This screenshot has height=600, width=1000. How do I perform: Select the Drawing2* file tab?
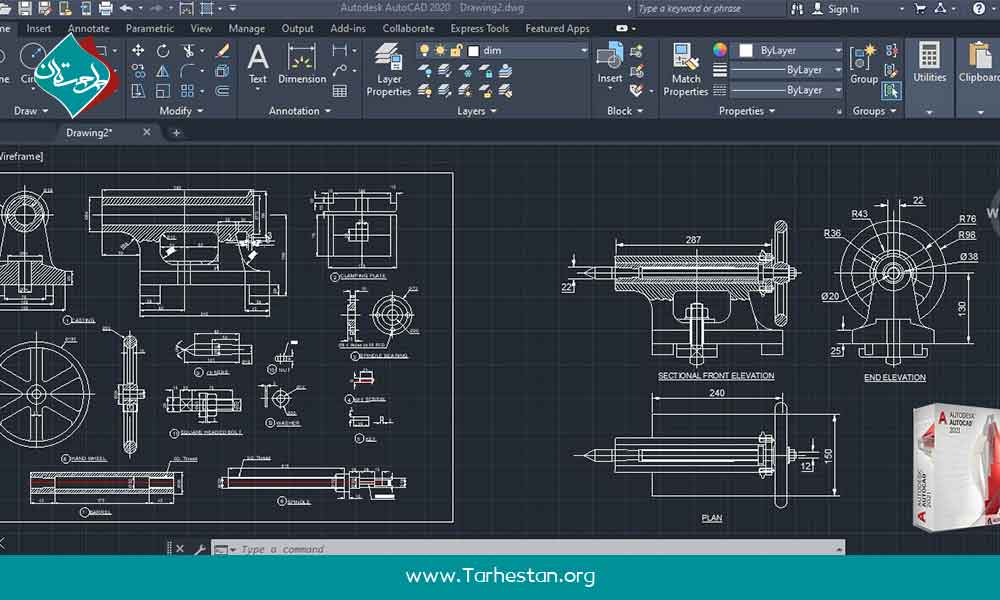(89, 133)
